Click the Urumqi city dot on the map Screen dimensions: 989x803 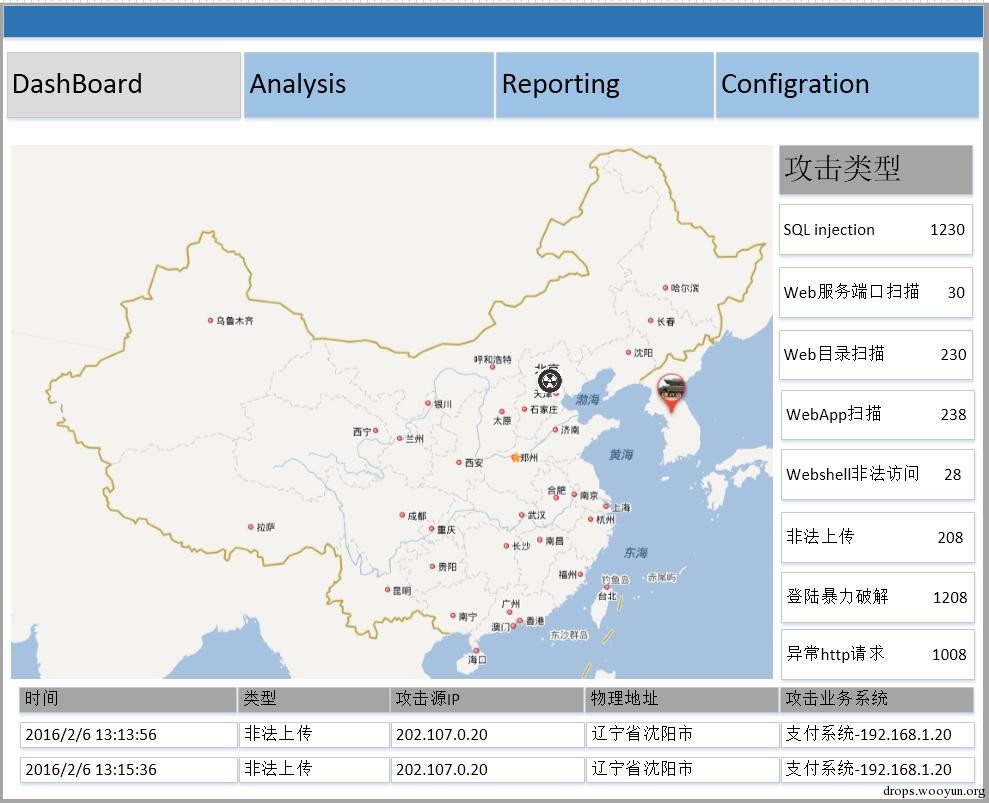point(211,320)
